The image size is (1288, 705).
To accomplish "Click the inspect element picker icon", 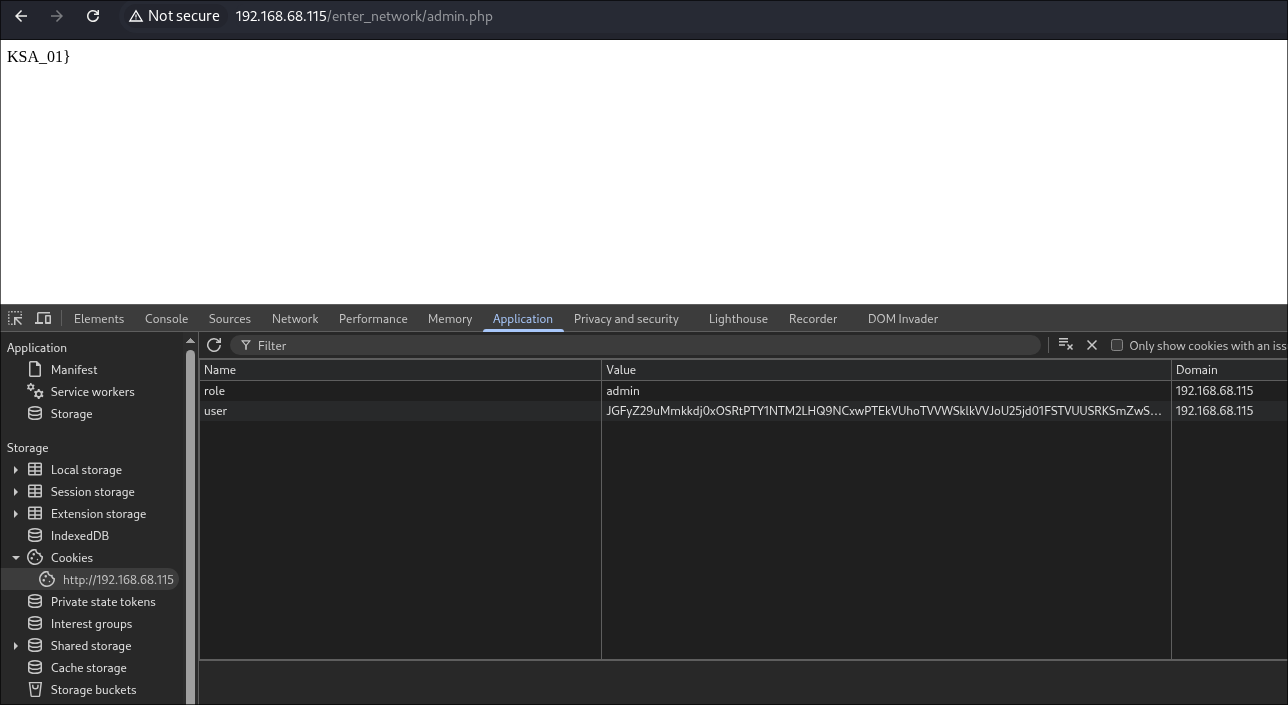I will coord(15,319).
